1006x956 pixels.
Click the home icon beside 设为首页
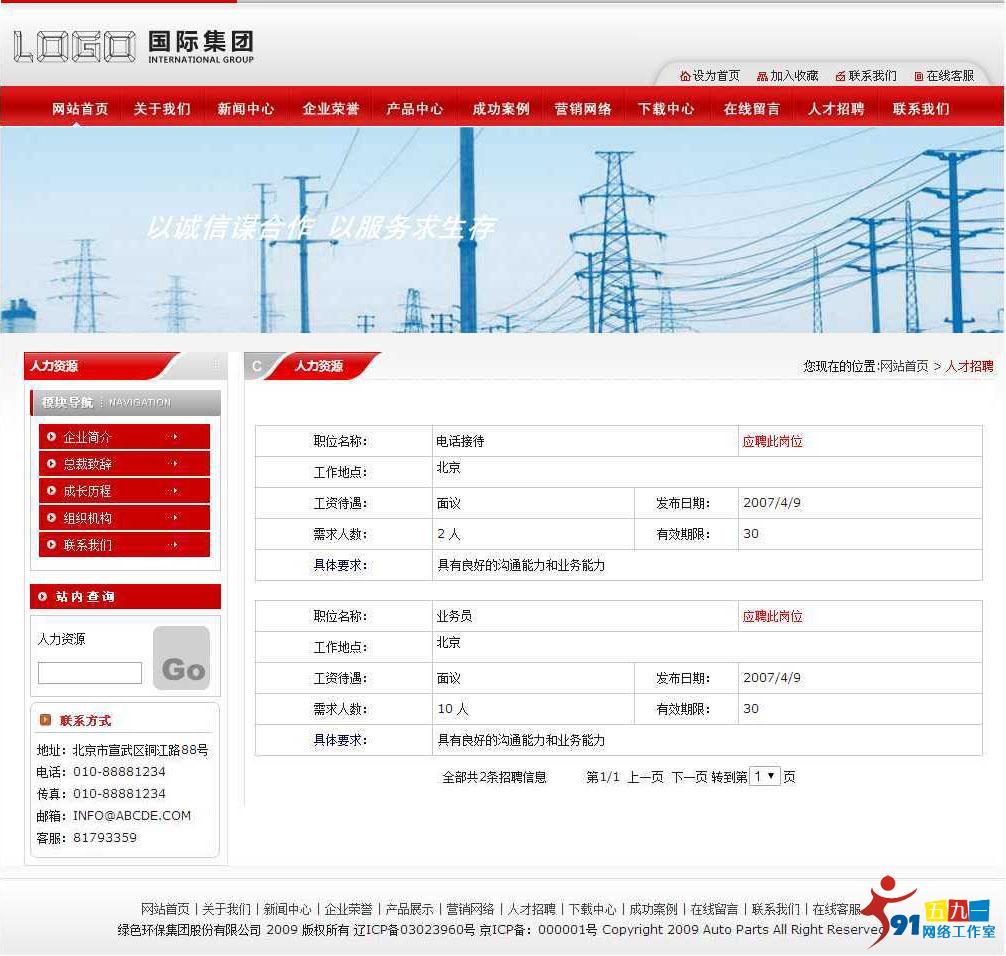(685, 76)
